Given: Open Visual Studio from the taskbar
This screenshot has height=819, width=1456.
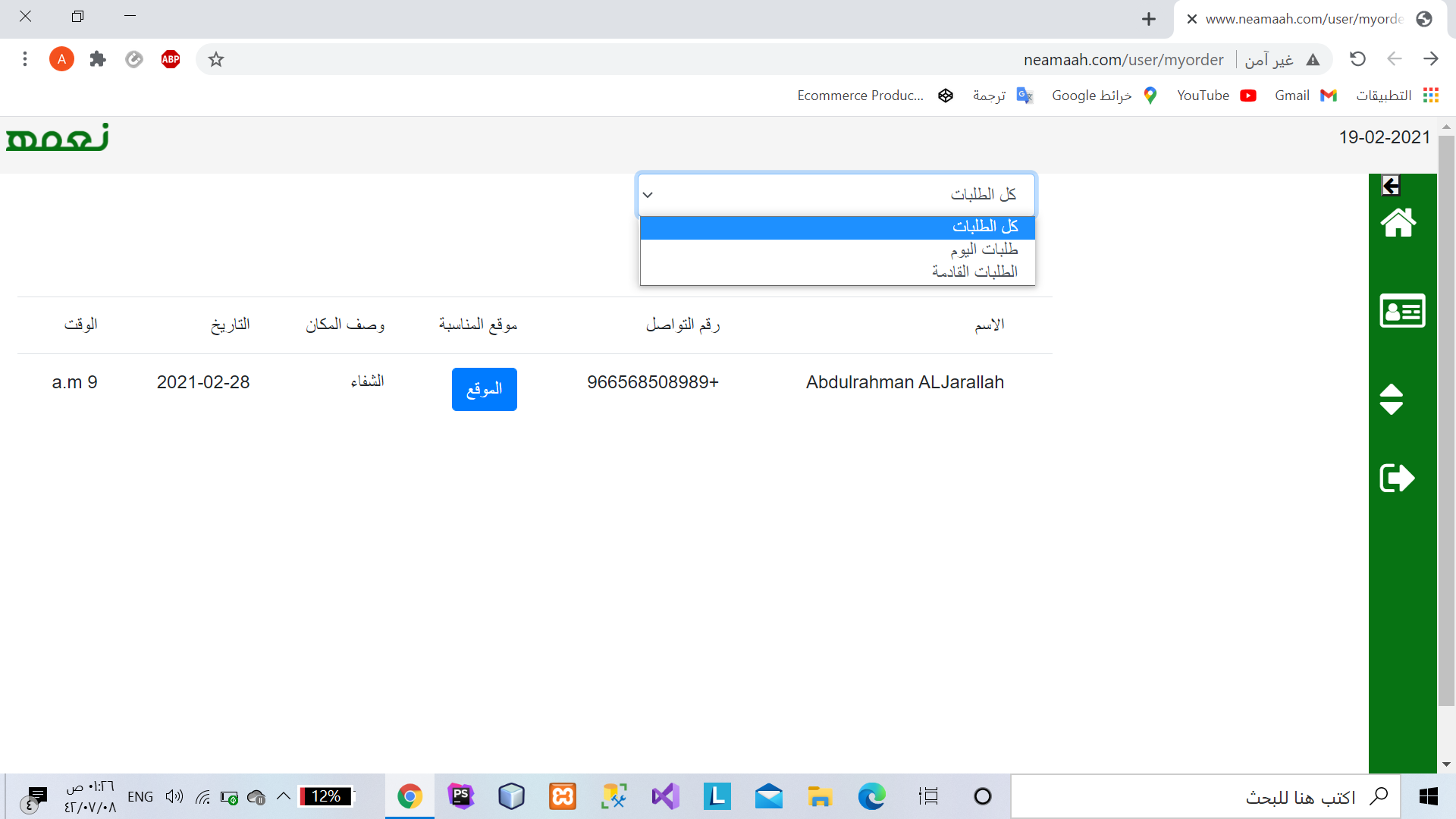Looking at the screenshot, I should pos(665,796).
